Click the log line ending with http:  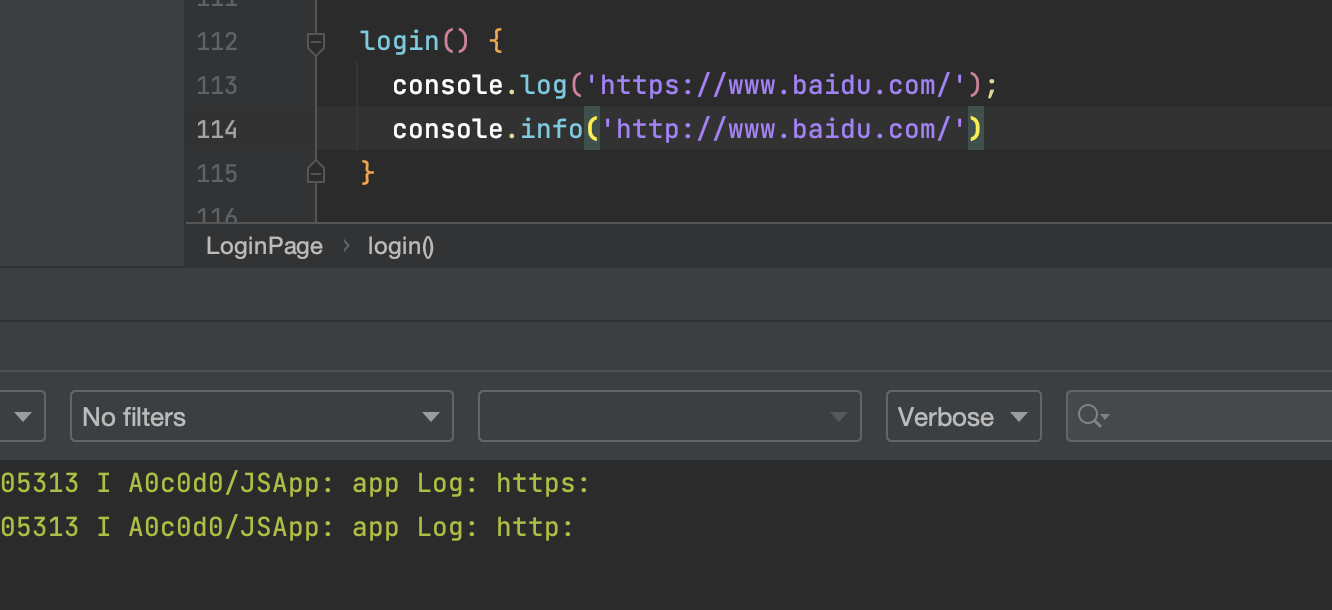[287, 528]
